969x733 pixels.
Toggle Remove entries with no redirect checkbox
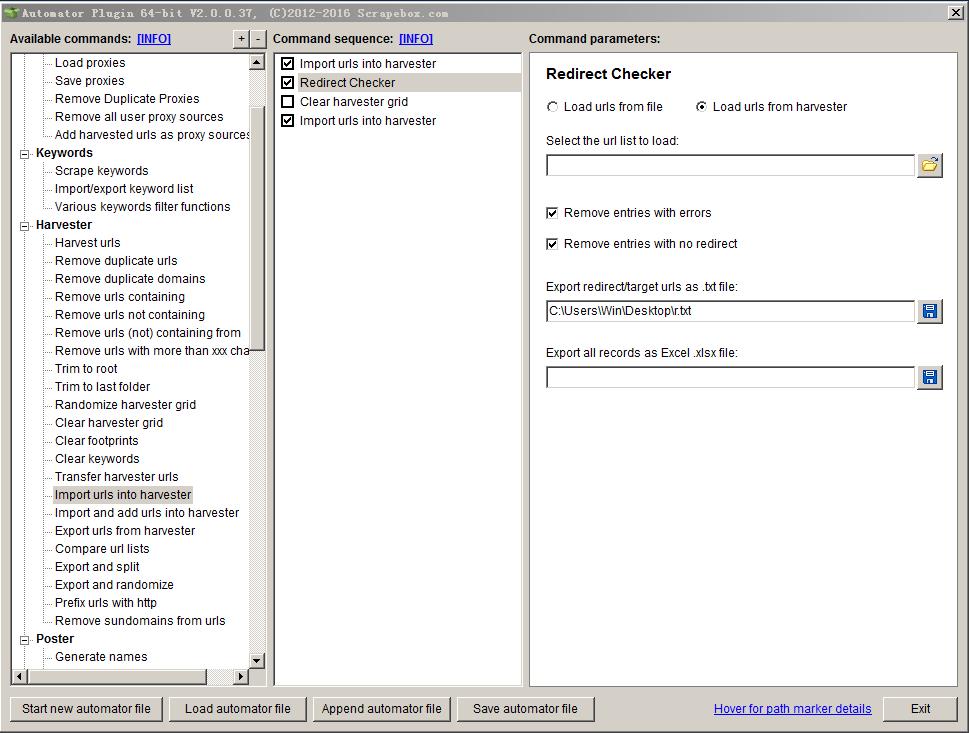click(x=552, y=244)
